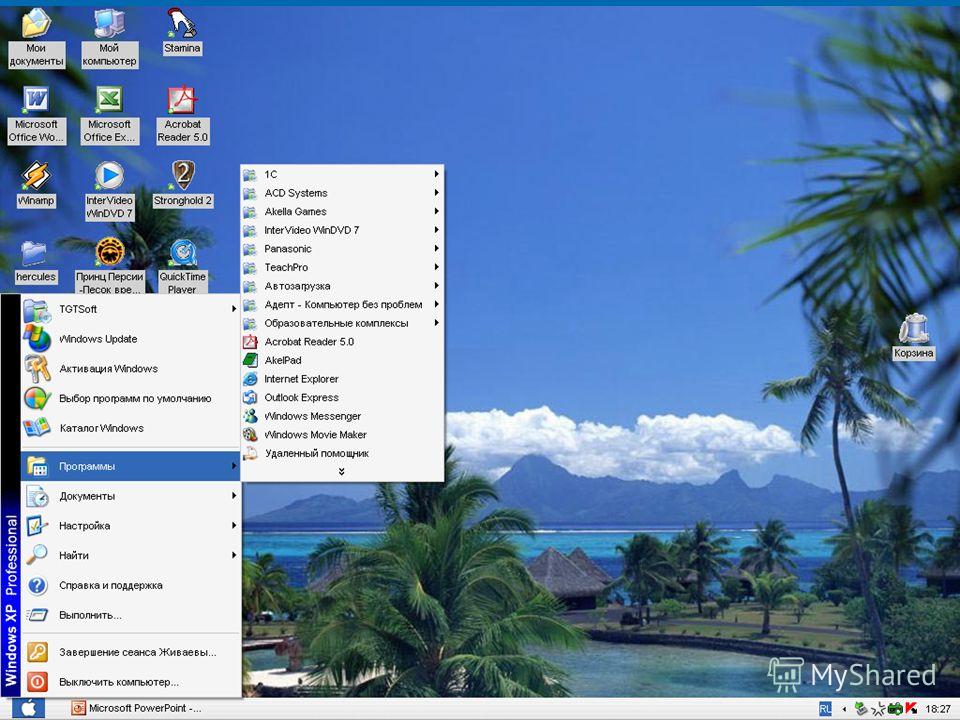The image size is (960, 720).
Task: Switch to the Microsoft PowerPoint taskbar button
Action: pyautogui.click(x=137, y=708)
